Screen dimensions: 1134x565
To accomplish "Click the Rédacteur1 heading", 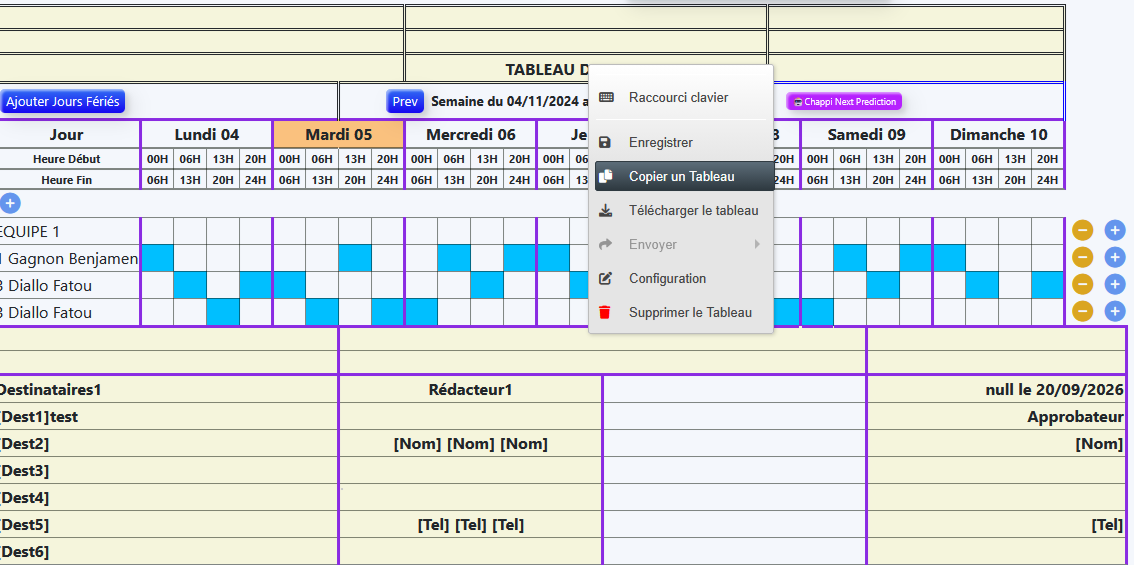I will tap(470, 390).
